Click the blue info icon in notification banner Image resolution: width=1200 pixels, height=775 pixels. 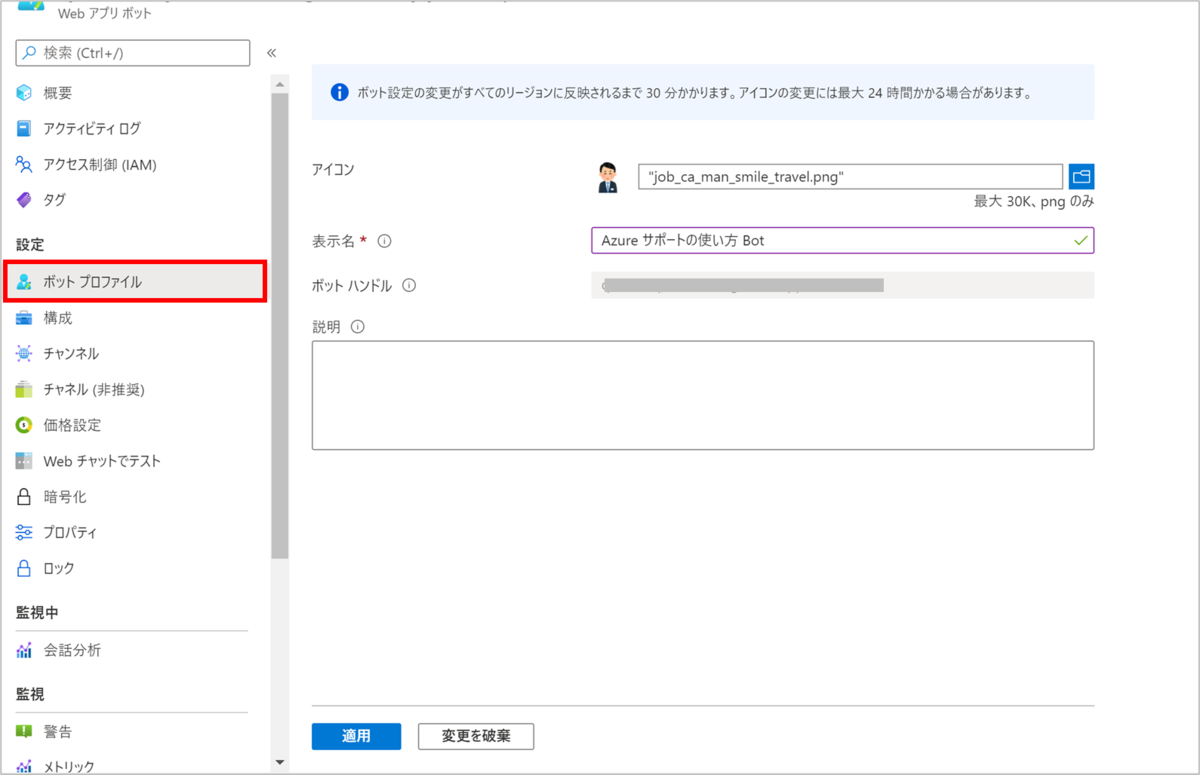pyautogui.click(x=339, y=93)
